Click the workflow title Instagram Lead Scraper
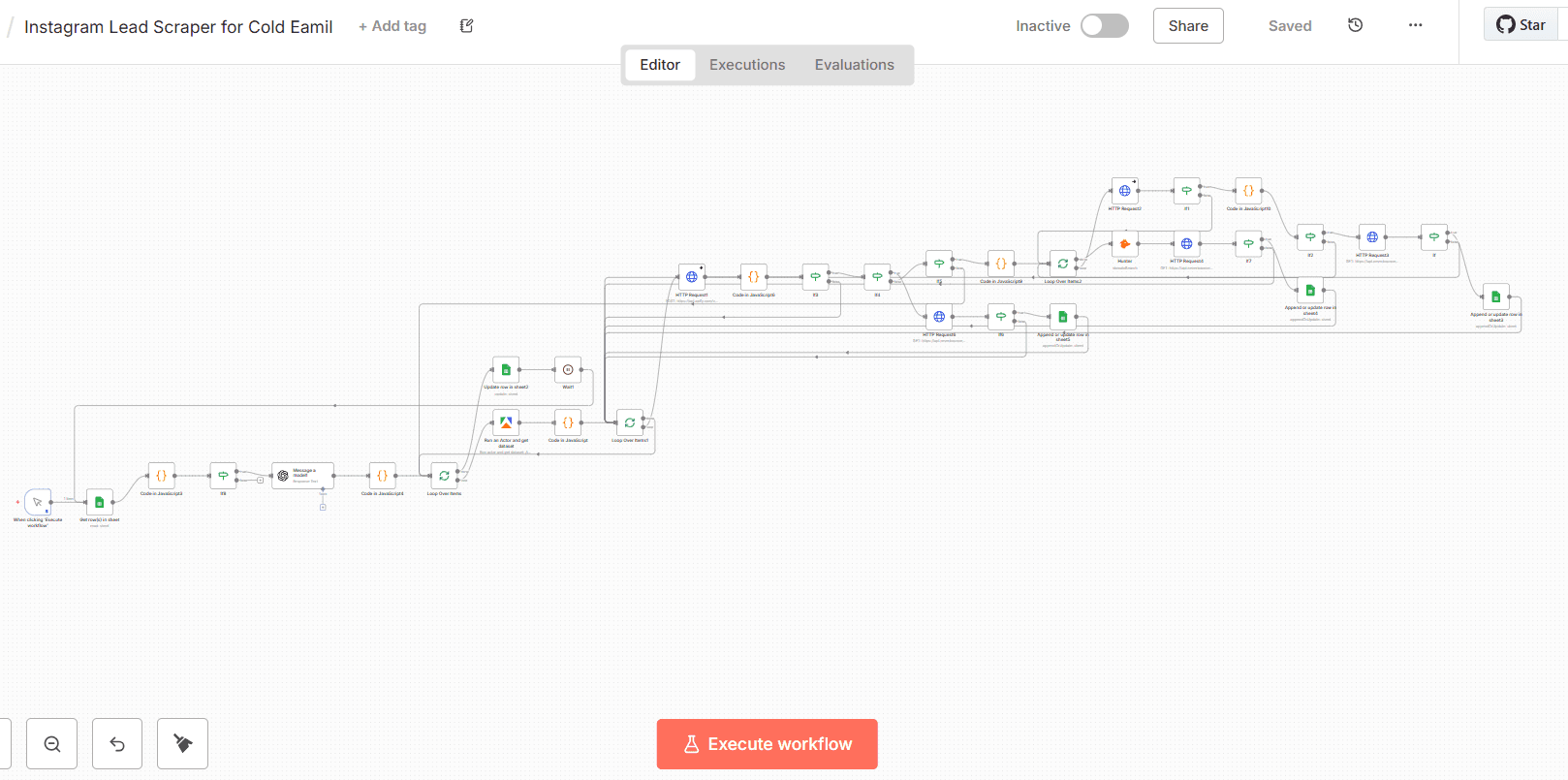 tap(178, 27)
